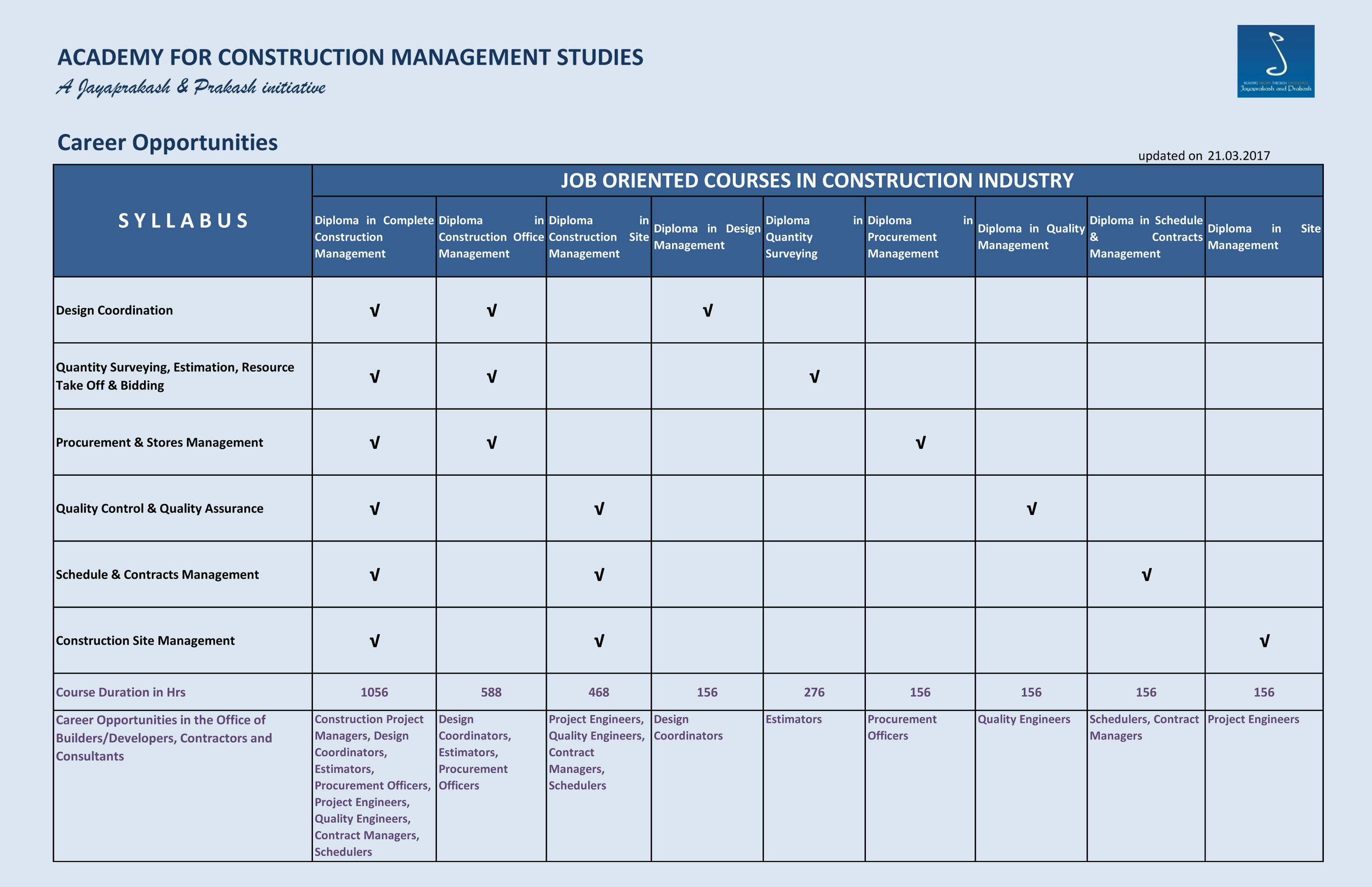Select the Career Opportunities heading
Image resolution: width=1372 pixels, height=887 pixels.
[x=168, y=142]
